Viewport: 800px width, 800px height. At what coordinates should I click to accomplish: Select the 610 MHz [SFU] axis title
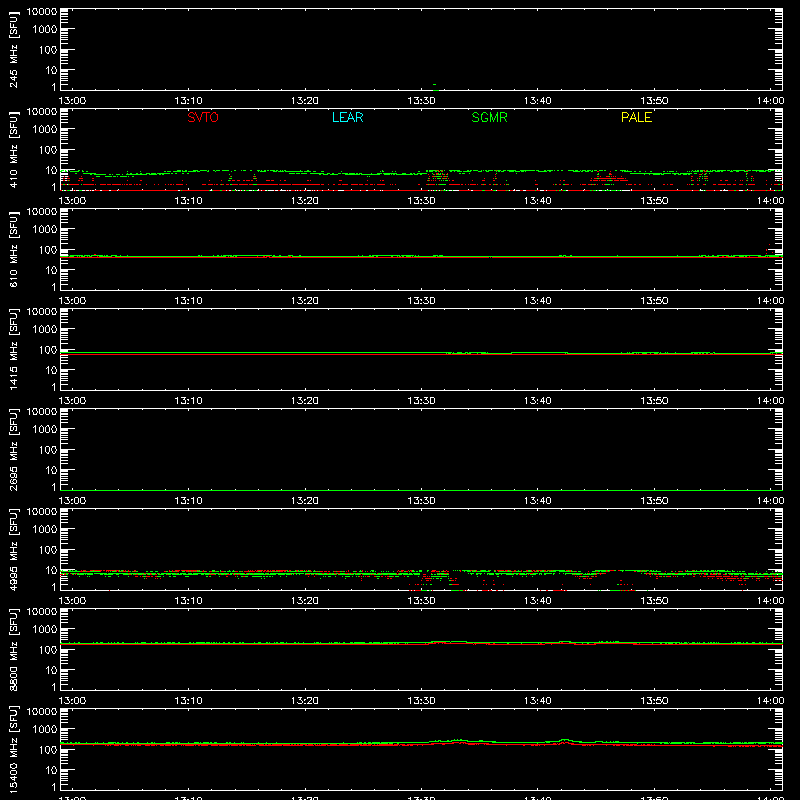(x=13, y=249)
